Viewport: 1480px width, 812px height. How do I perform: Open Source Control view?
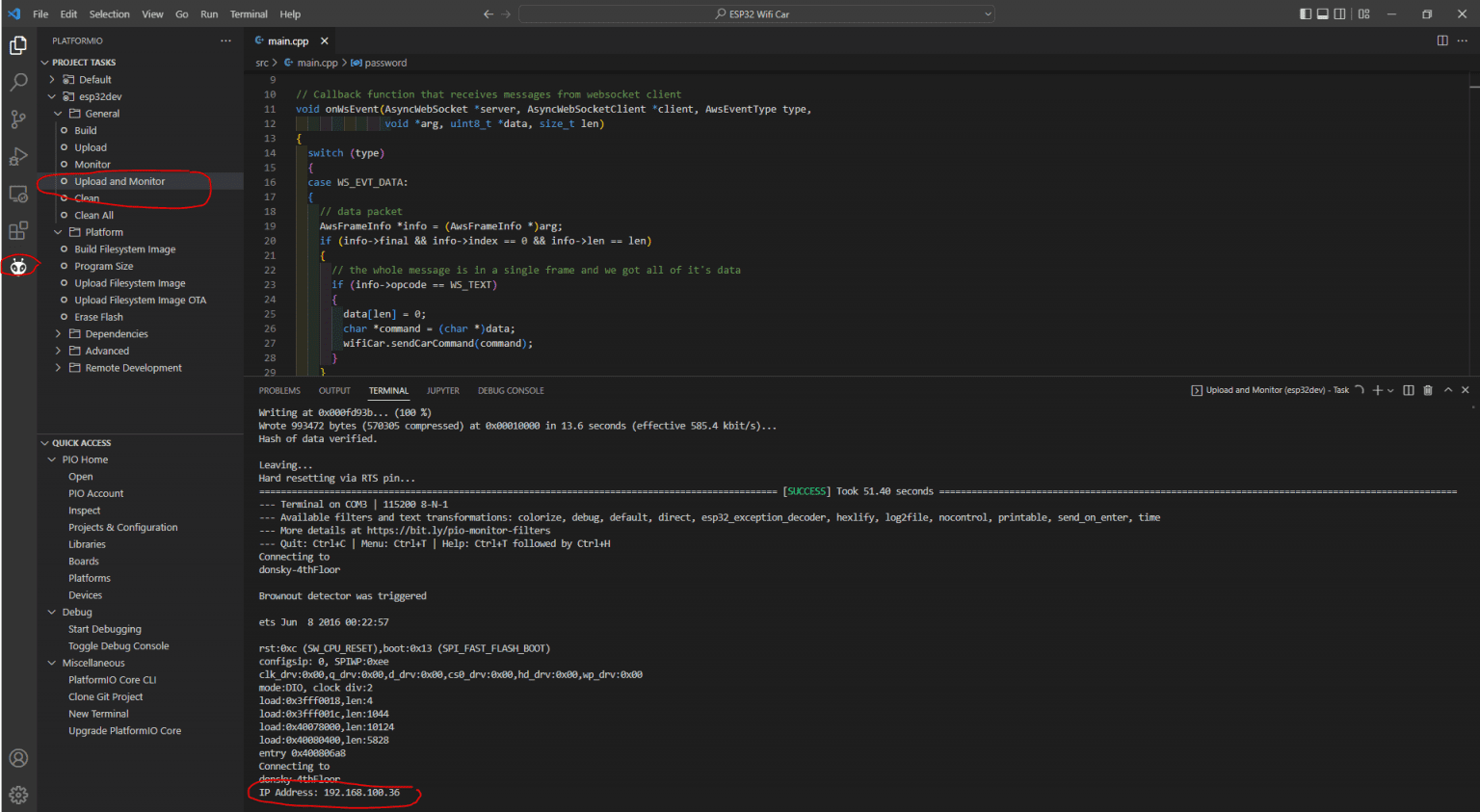[18, 119]
